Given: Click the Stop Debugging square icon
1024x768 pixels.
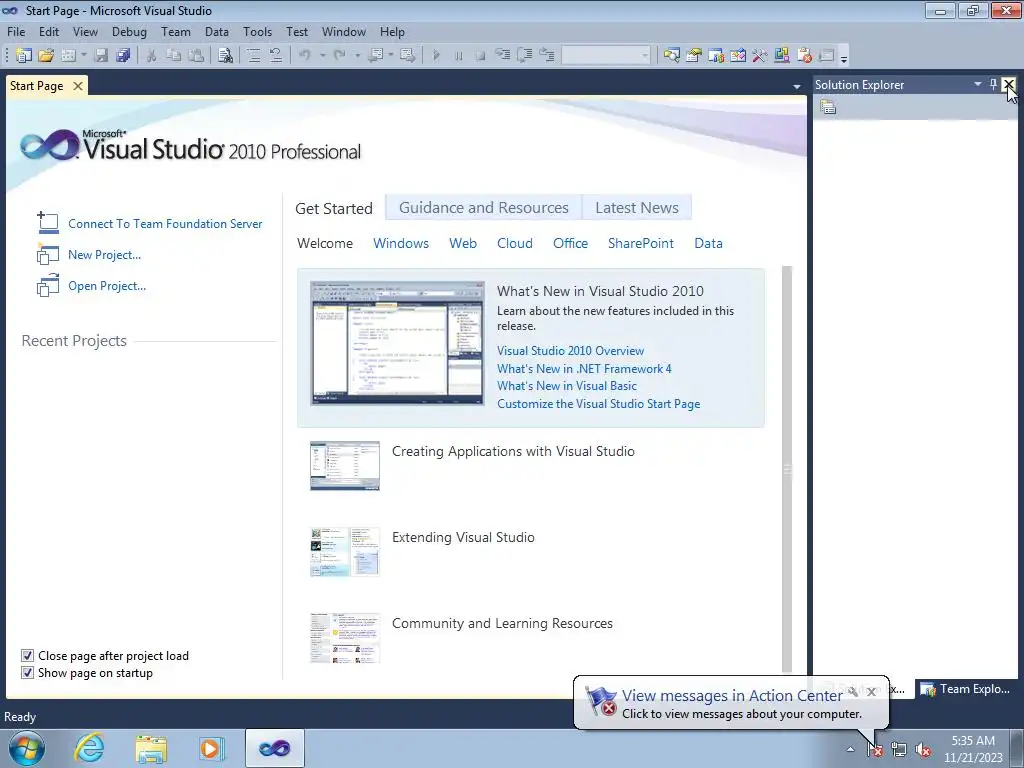Looking at the screenshot, I should (480, 56).
